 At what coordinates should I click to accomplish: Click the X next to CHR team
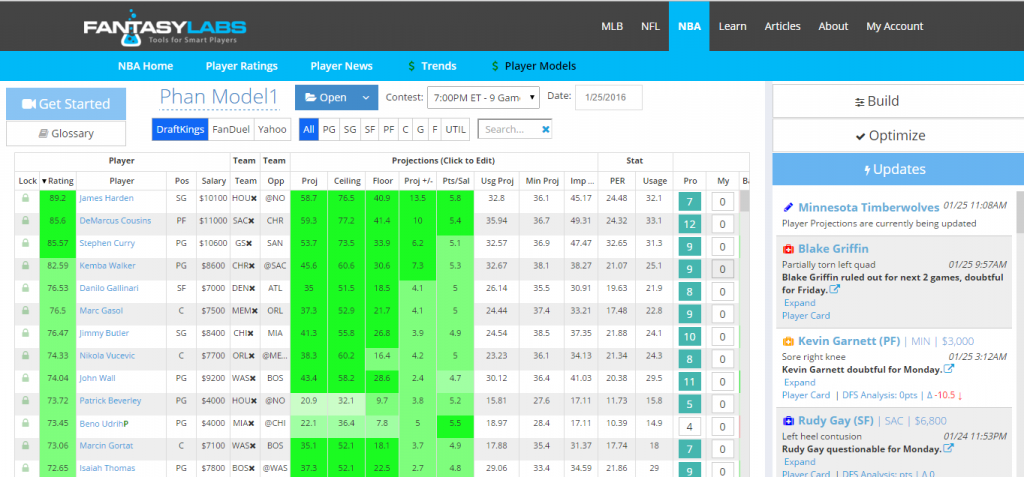coord(253,266)
